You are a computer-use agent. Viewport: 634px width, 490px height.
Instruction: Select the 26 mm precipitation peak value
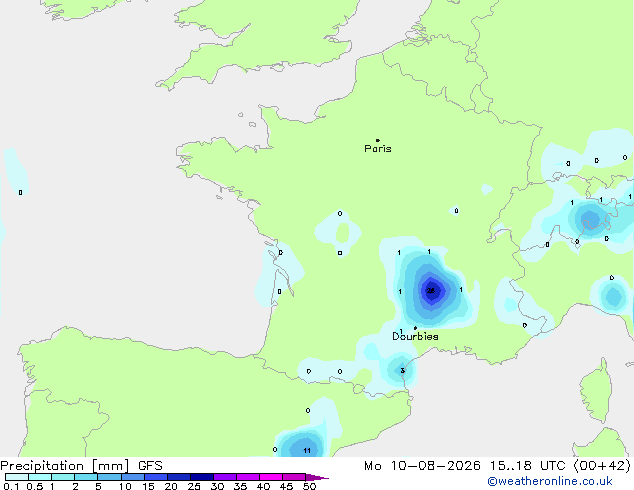431,291
